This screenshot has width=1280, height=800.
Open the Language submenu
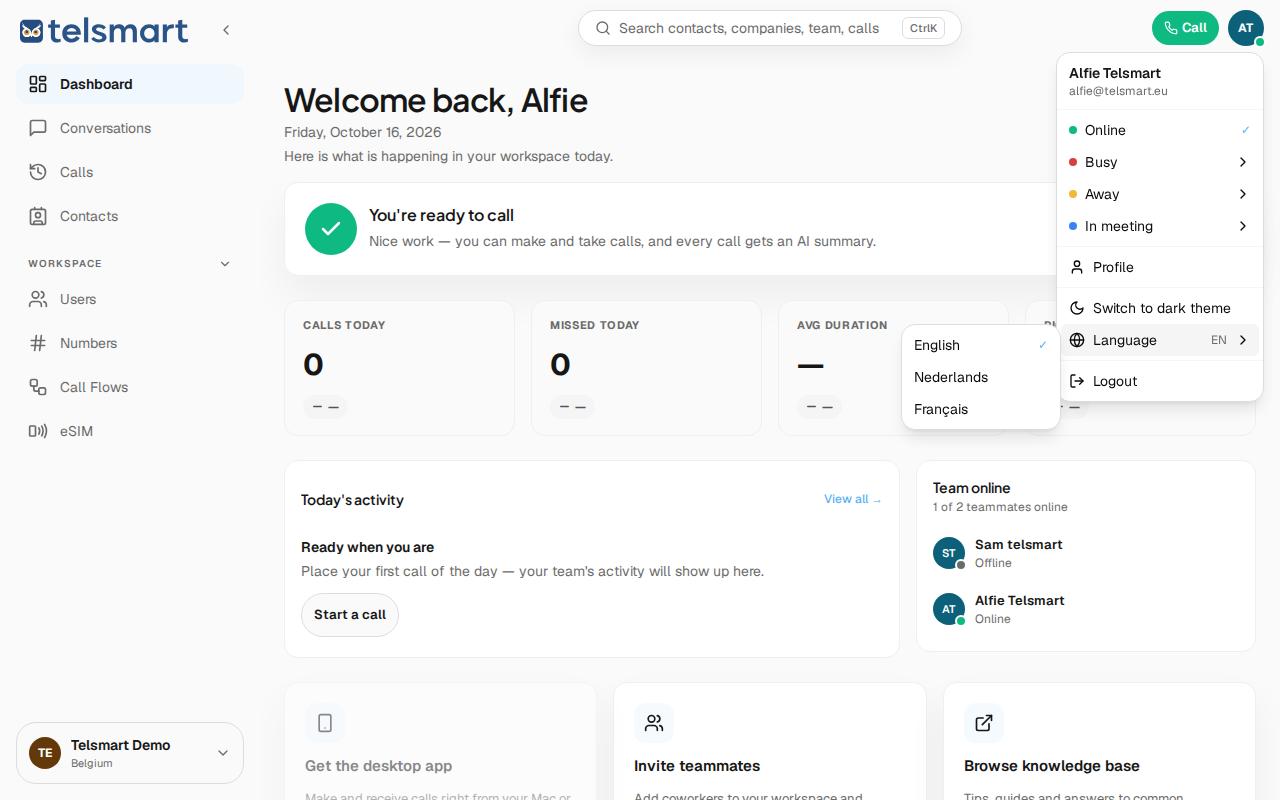pos(1160,340)
